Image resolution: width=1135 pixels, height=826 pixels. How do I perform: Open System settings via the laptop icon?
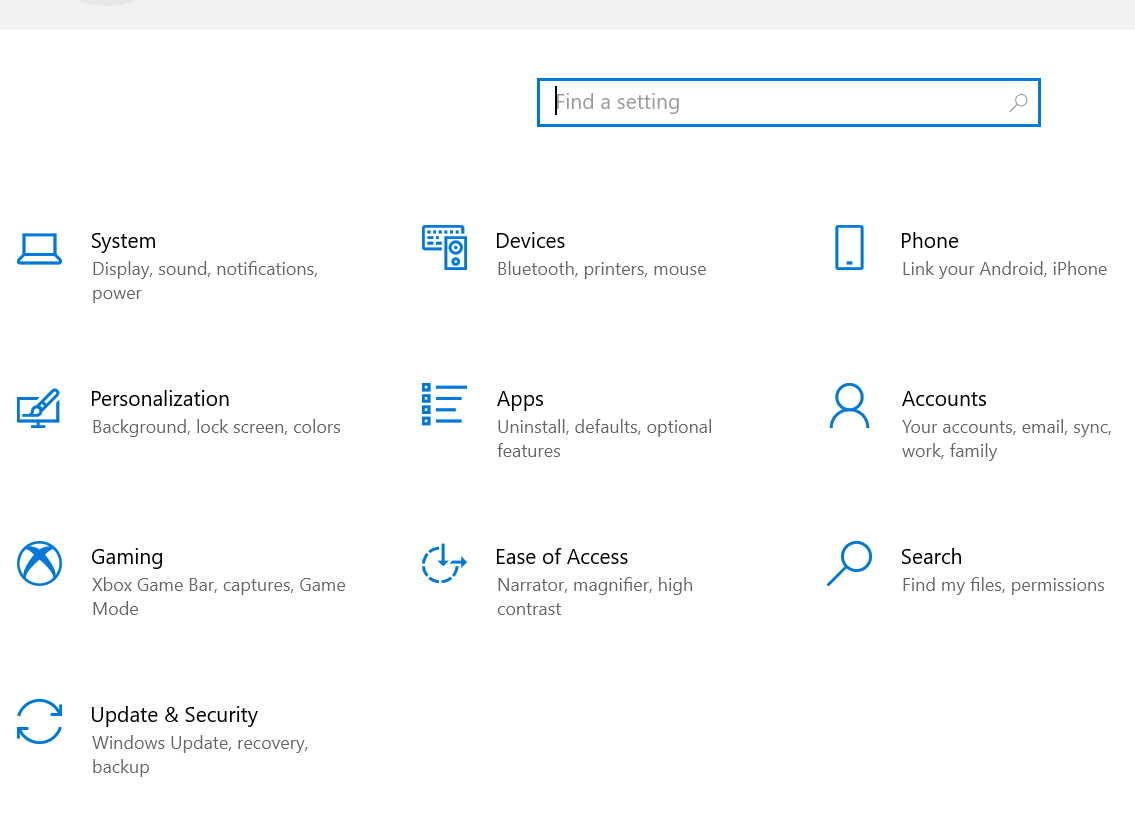click(x=39, y=250)
